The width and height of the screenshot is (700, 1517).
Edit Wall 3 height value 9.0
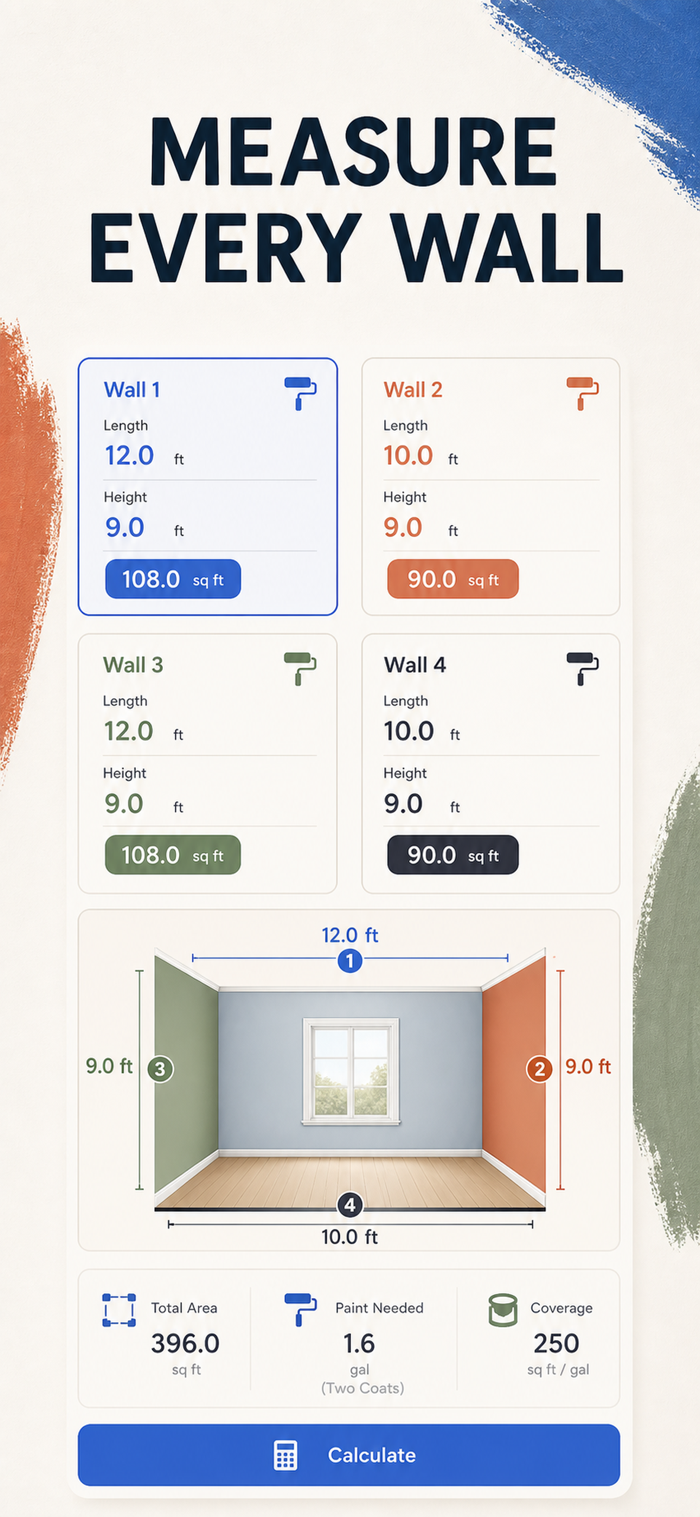124,804
